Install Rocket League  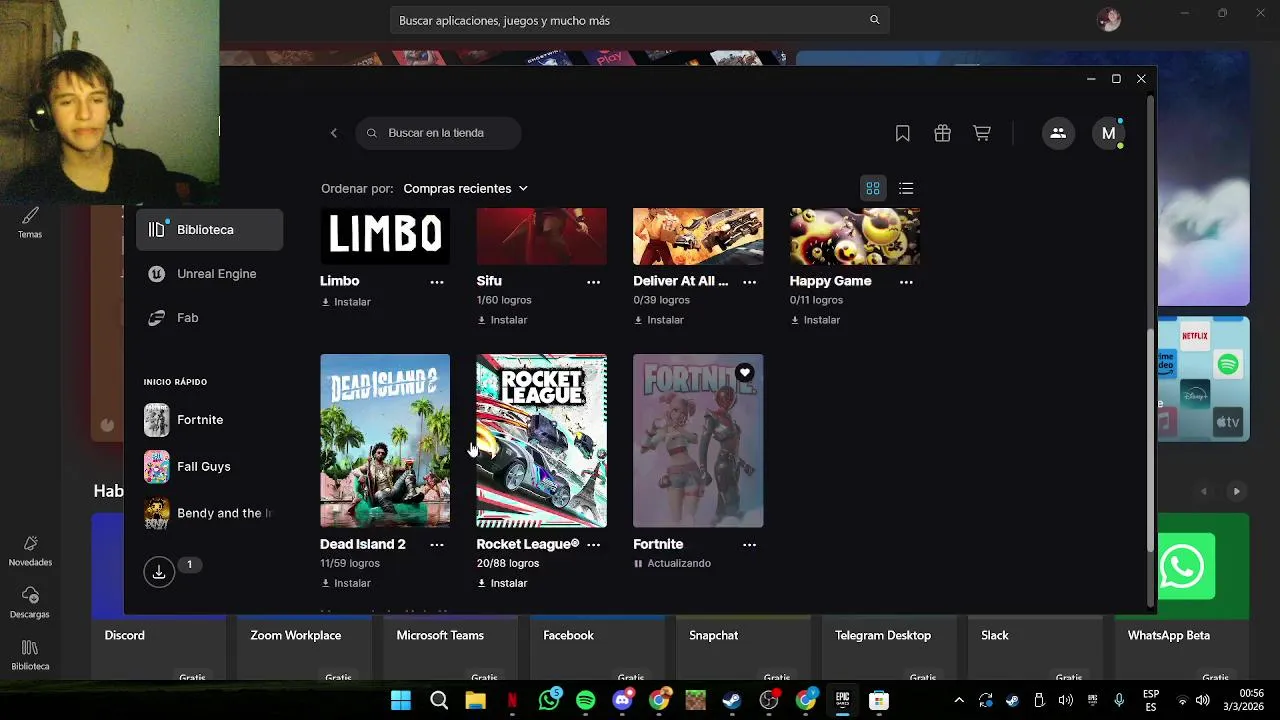[x=502, y=583]
